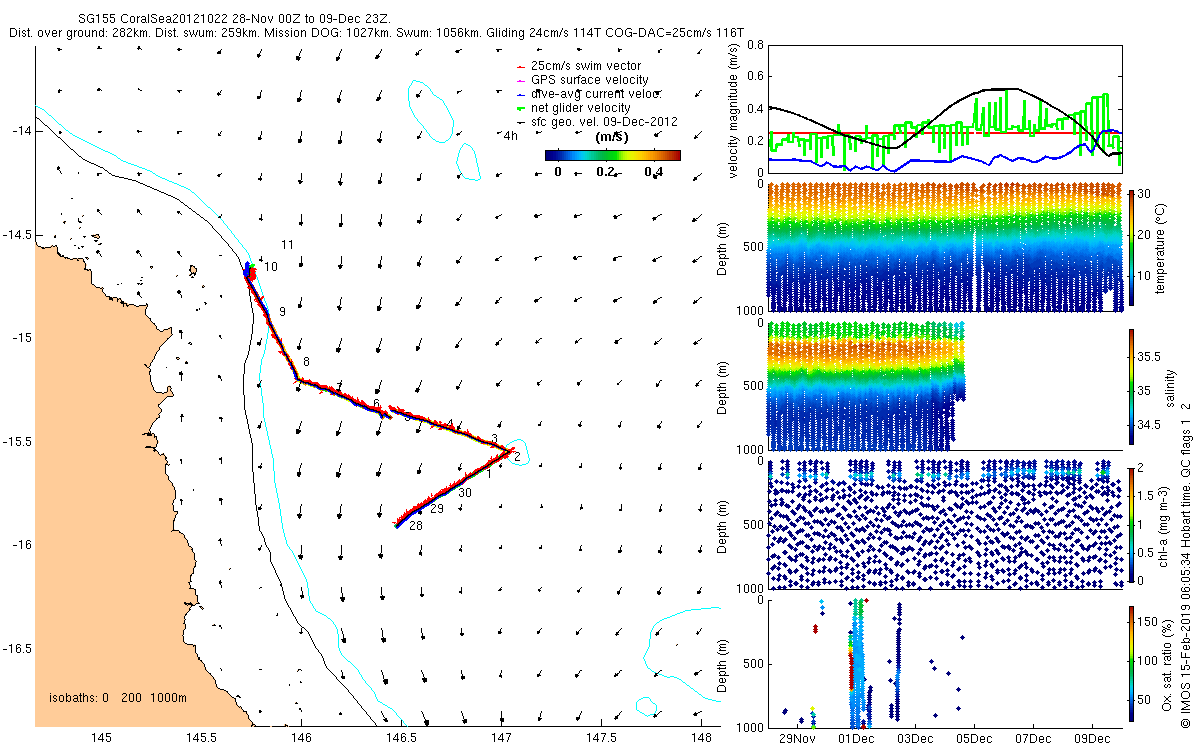Click the -15.5 latitude tick label
Viewport: 1200px width, 750px height.
click(17, 441)
